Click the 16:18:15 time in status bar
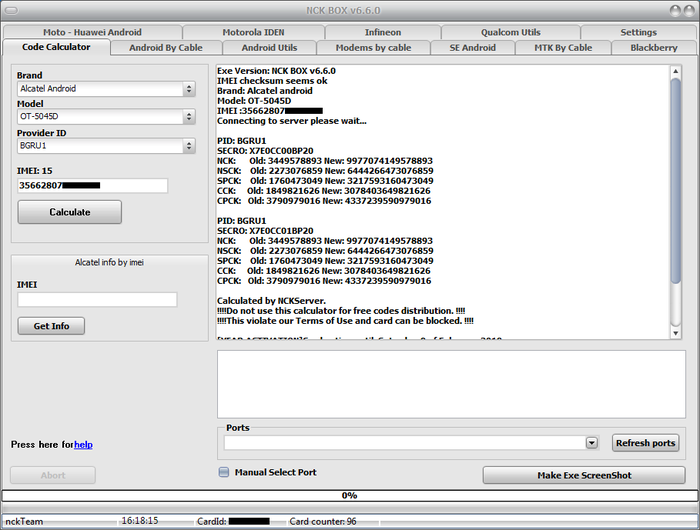The width and height of the screenshot is (700, 530). click(x=140, y=521)
